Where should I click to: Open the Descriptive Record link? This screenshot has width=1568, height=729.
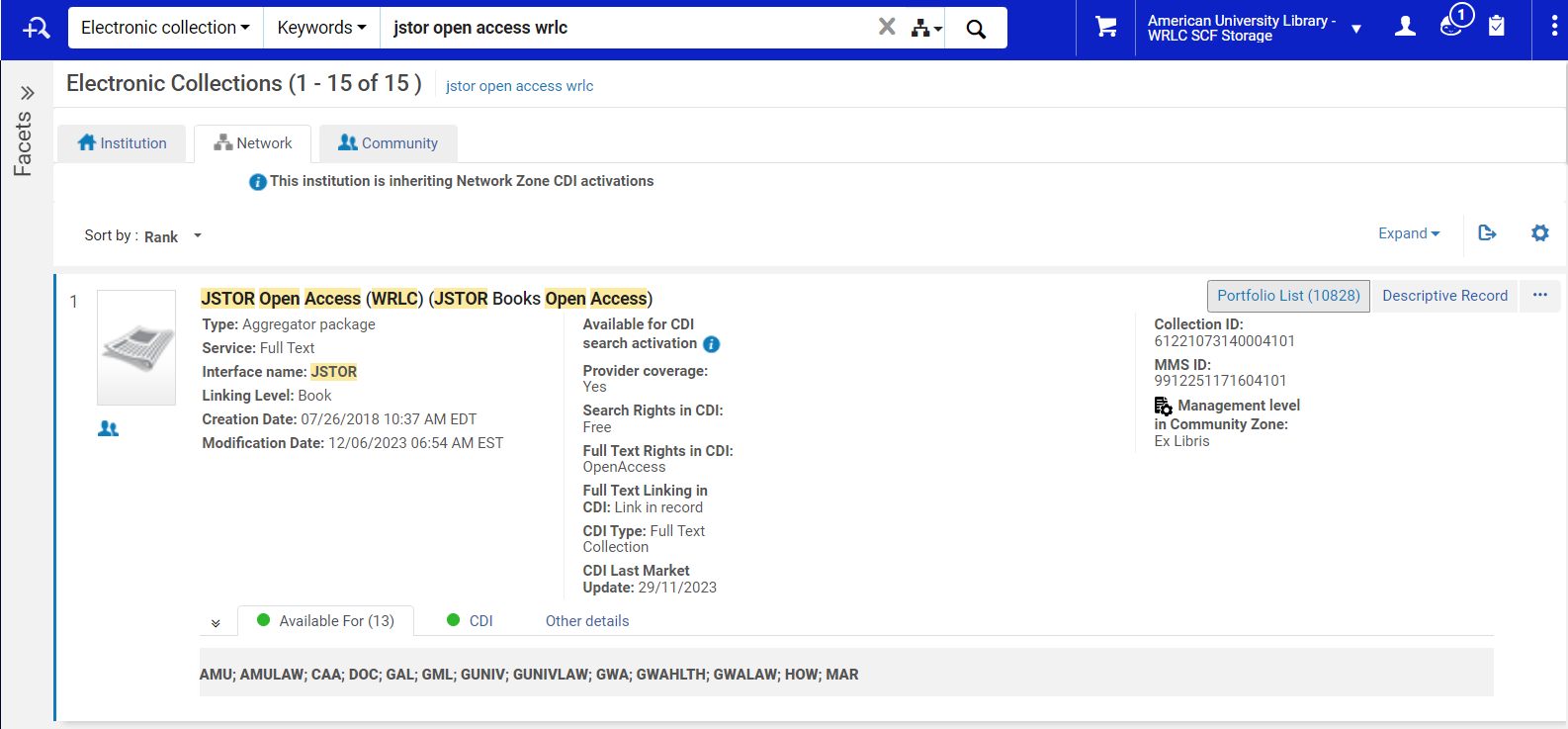(1444, 296)
